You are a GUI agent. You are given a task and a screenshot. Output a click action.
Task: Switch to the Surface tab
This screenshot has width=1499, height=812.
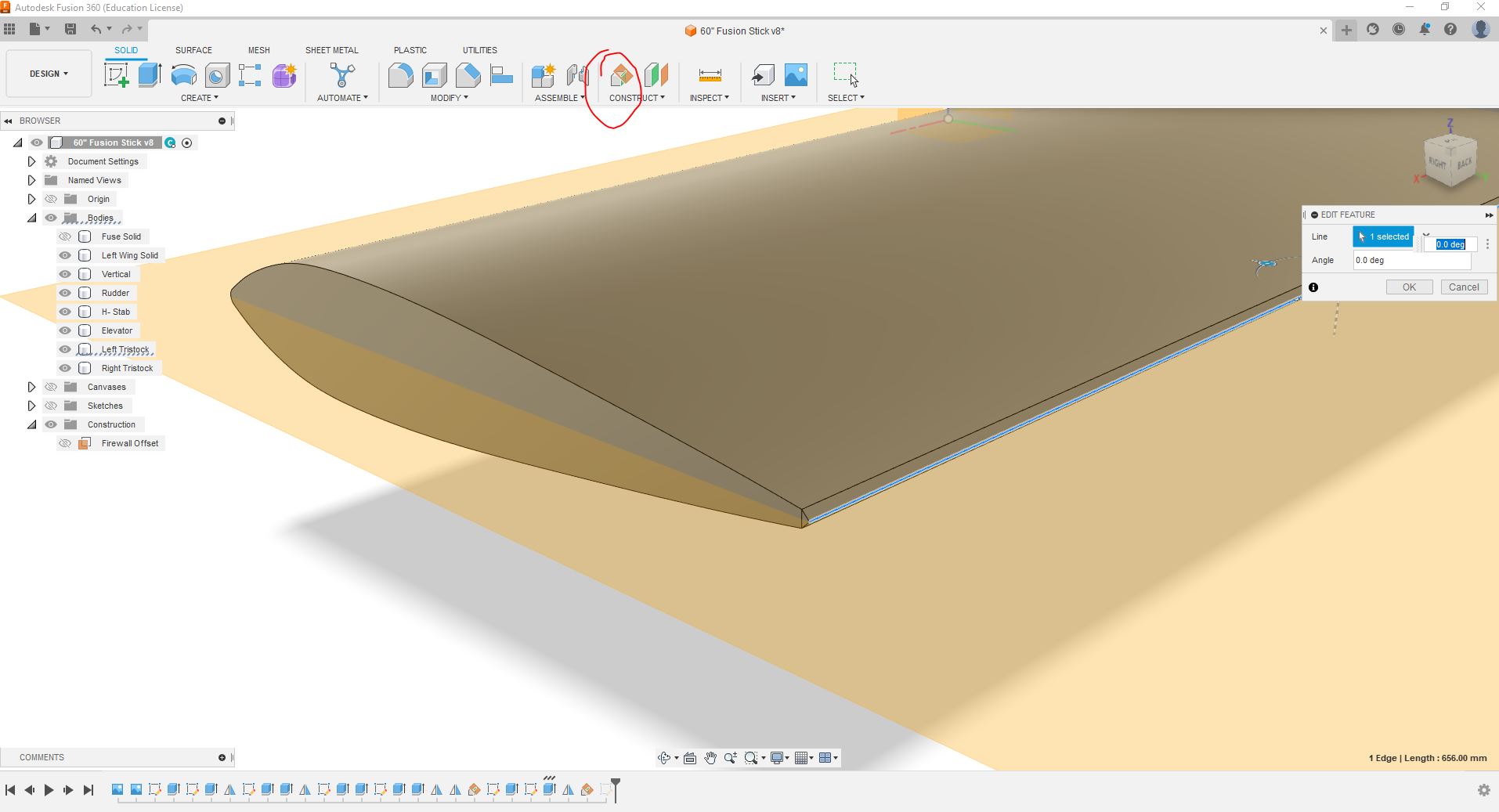pyautogui.click(x=193, y=50)
